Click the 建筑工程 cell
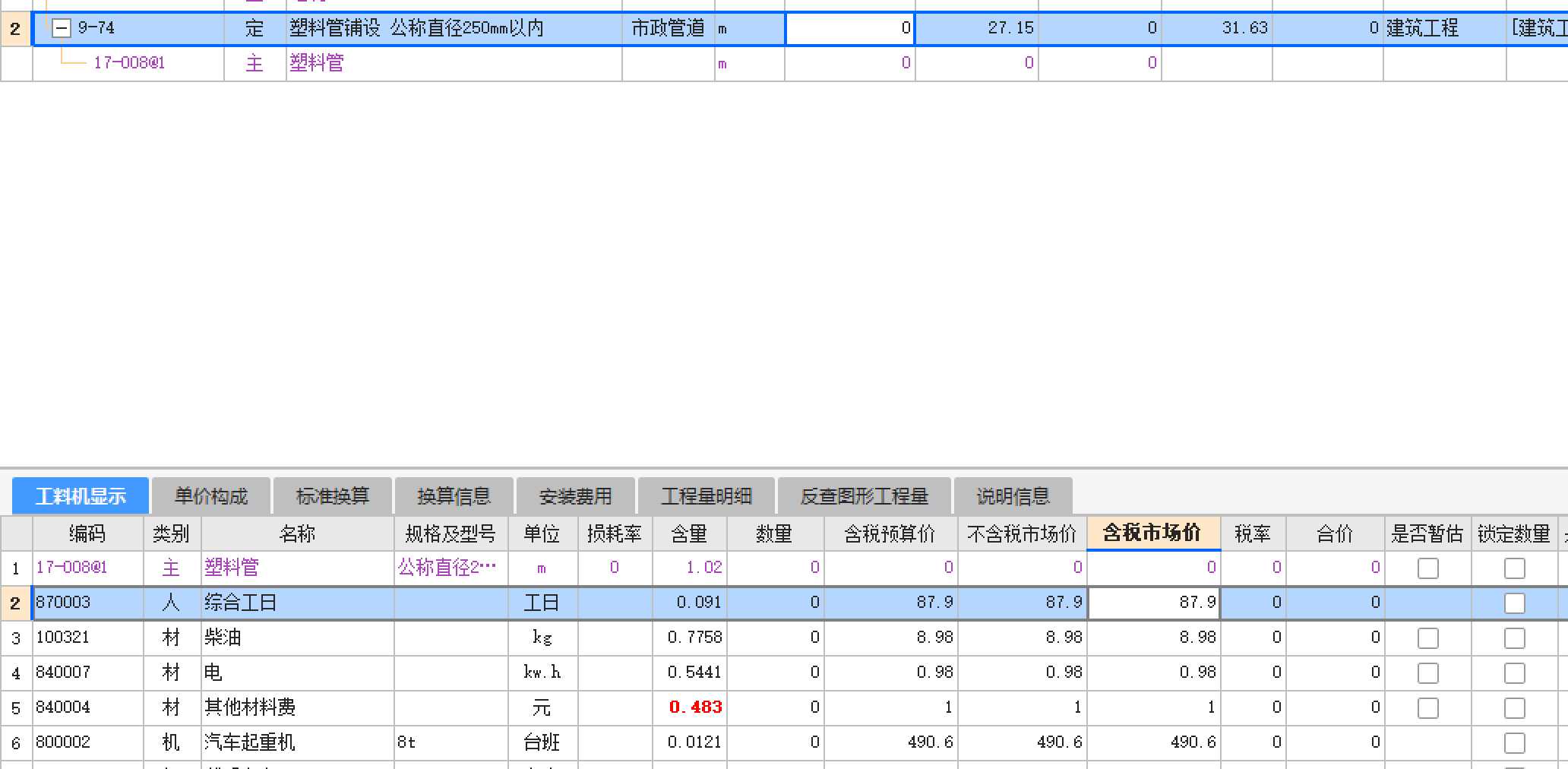 1445,29
